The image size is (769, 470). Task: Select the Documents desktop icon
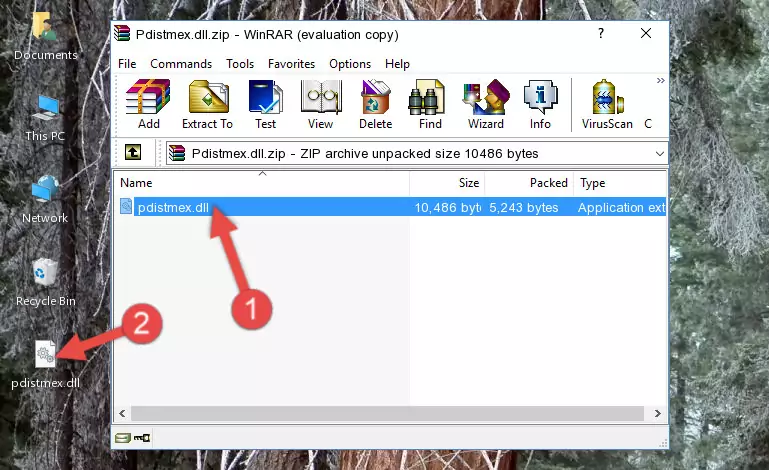pos(45,36)
